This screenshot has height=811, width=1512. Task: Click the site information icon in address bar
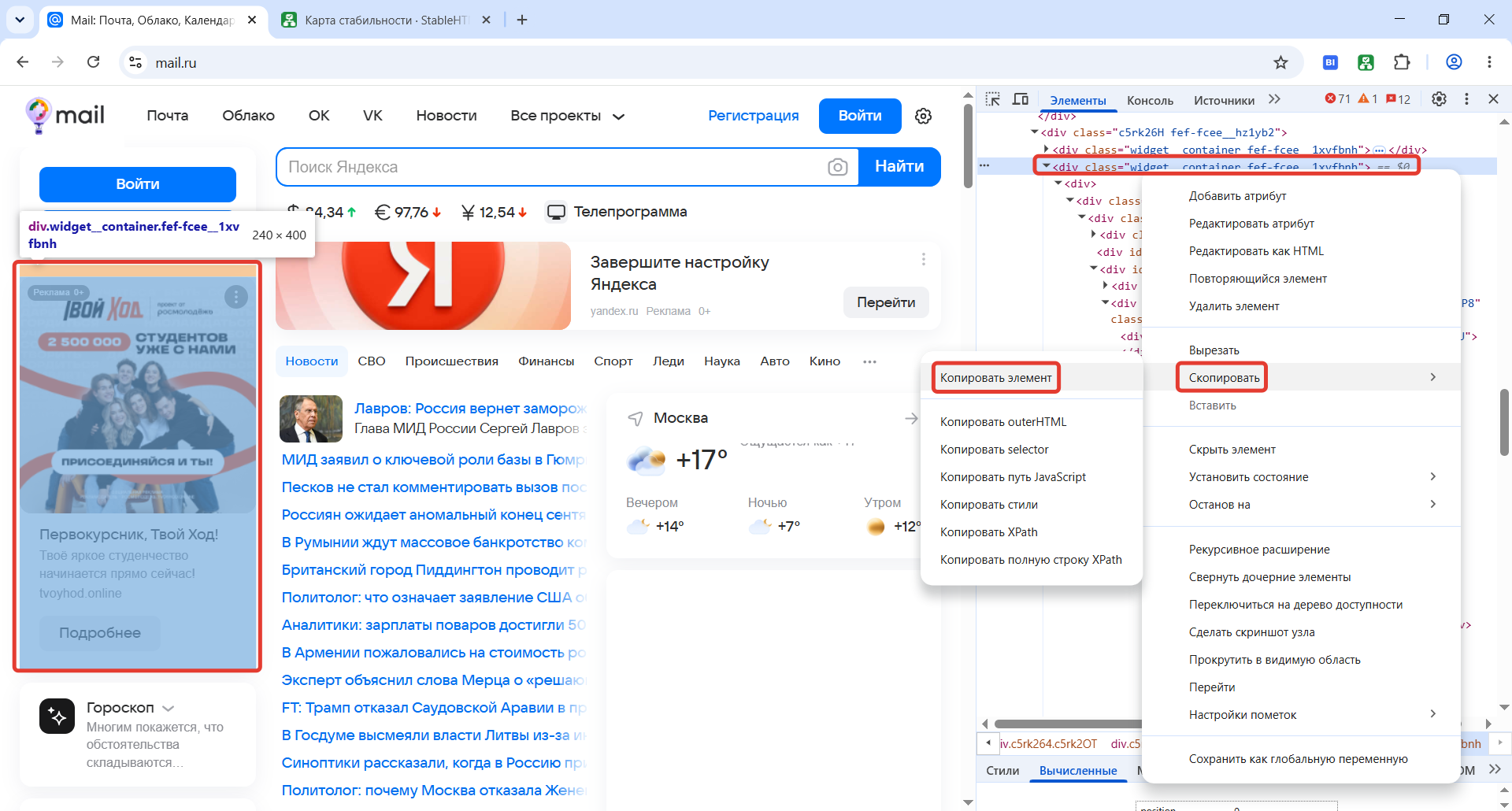135,62
